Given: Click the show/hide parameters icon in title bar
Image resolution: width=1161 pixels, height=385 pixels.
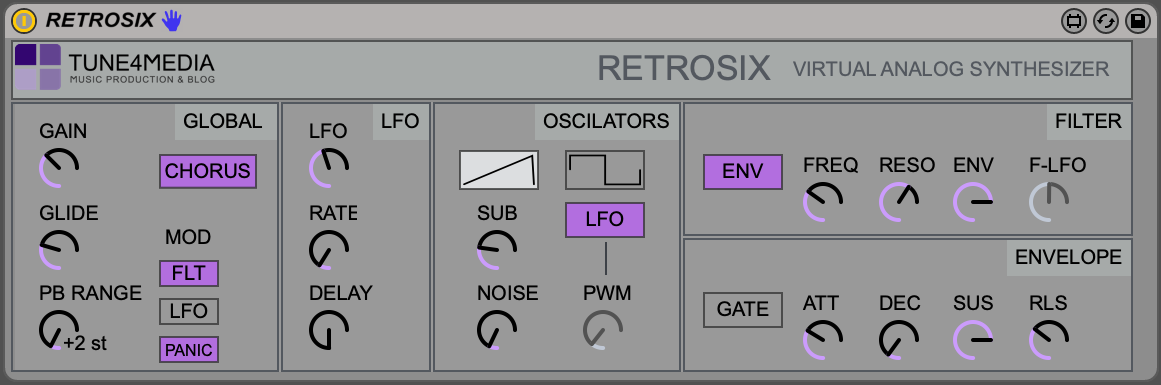Looking at the screenshot, I should click(x=1074, y=21).
